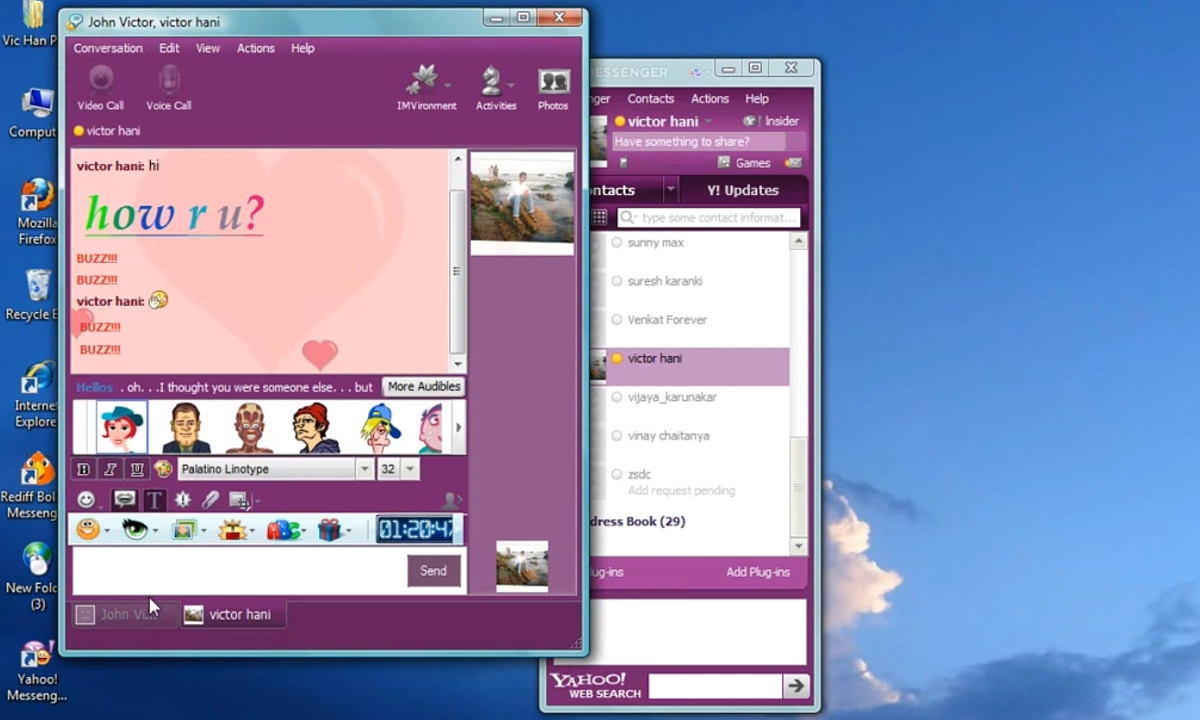This screenshot has width=1200, height=720.
Task: Click Add Plug-ins link in Messenger
Action: click(757, 572)
